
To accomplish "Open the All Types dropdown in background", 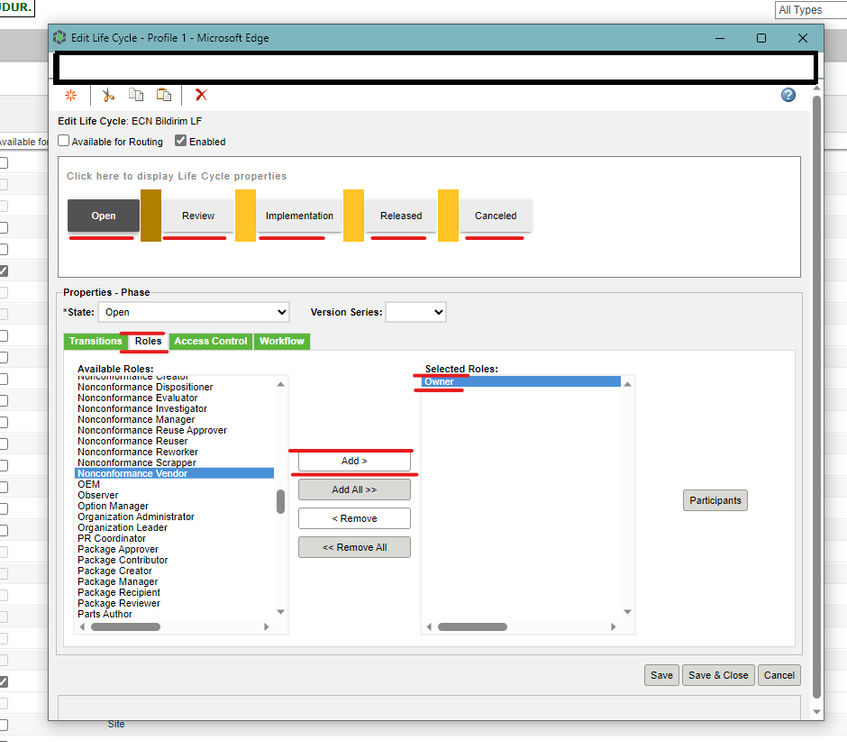I will [x=810, y=10].
